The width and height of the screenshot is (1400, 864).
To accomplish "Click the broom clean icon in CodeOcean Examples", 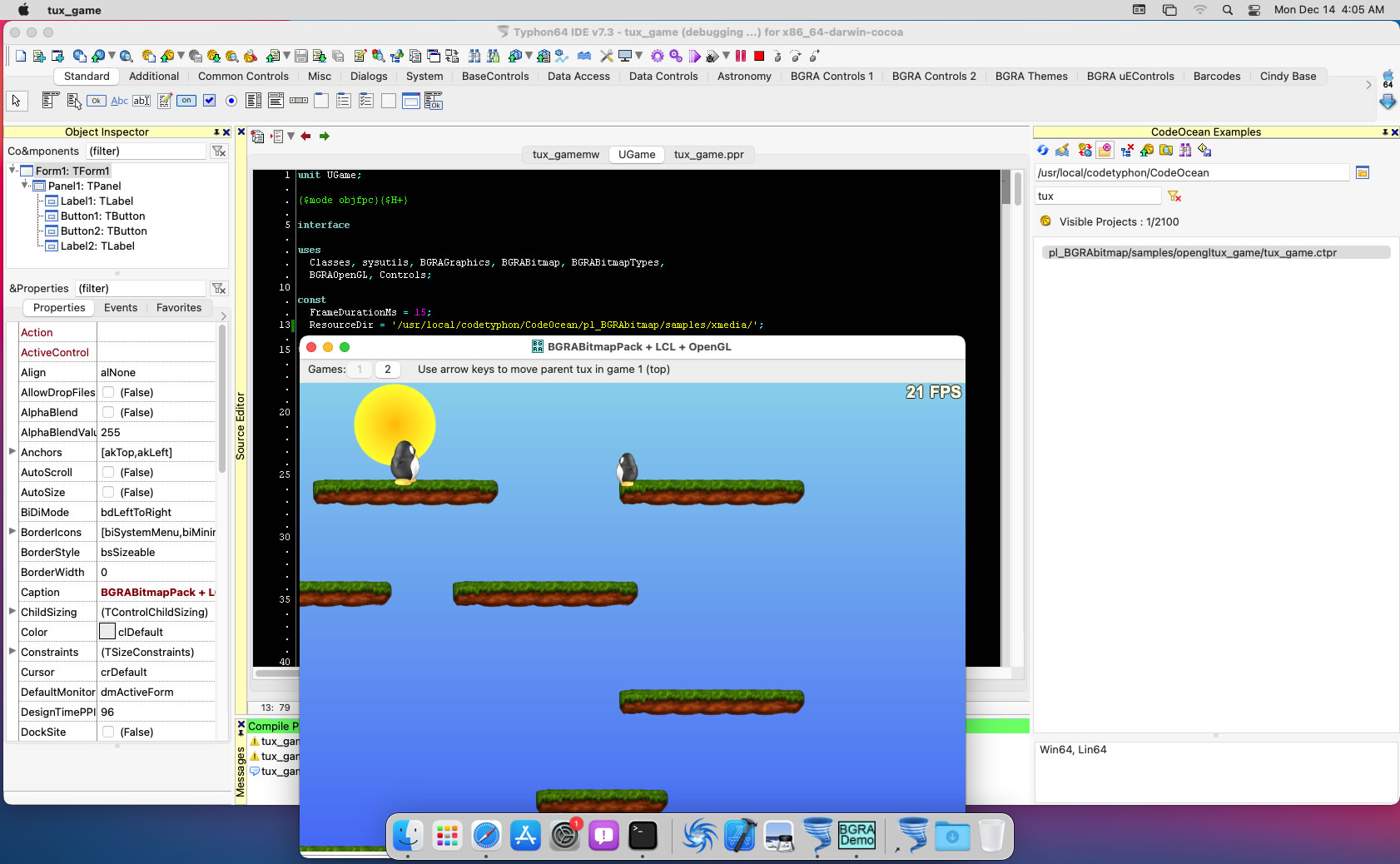I will pyautogui.click(x=1063, y=150).
